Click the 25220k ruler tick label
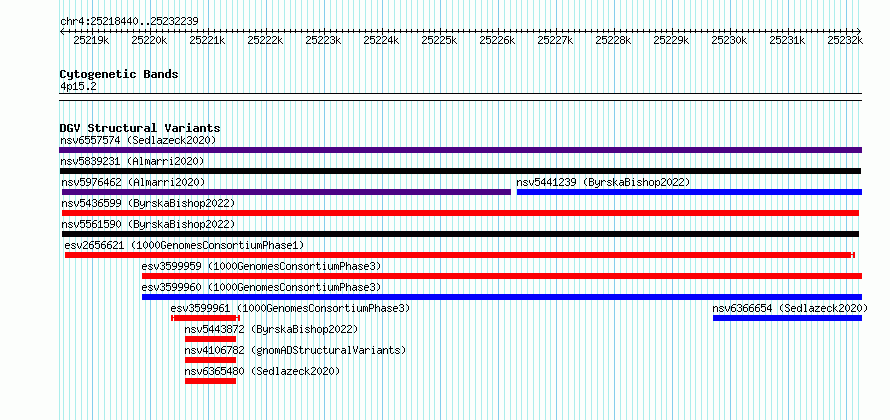 149,40
